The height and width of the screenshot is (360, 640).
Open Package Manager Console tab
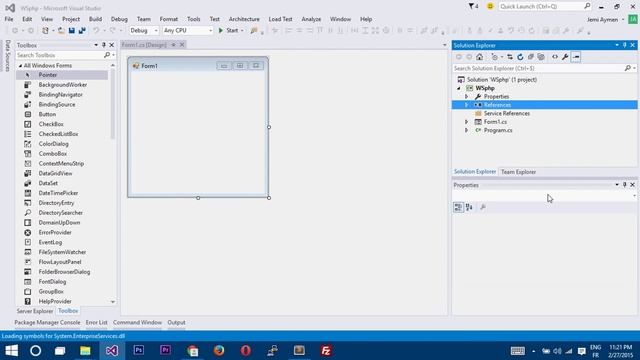click(47, 322)
